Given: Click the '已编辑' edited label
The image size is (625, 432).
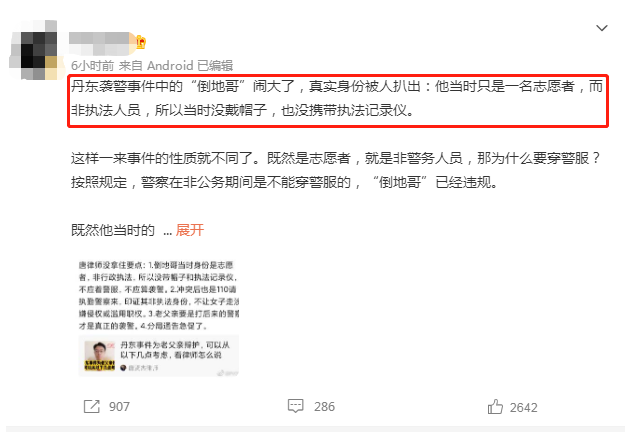Looking at the screenshot, I should point(215,65).
